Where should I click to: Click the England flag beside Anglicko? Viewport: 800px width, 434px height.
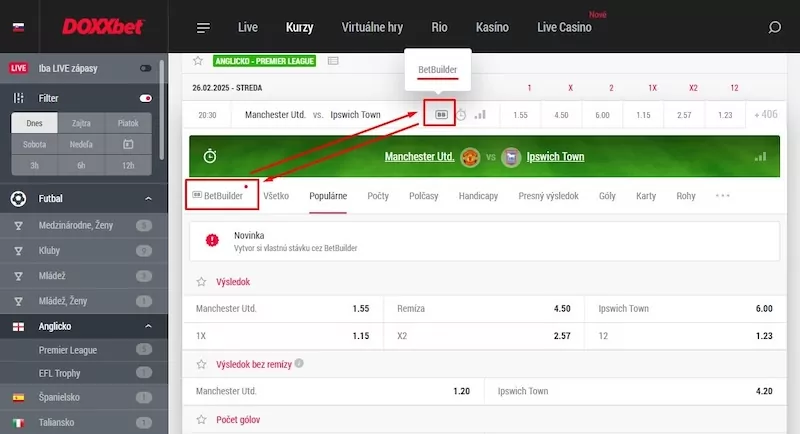pyautogui.click(x=18, y=326)
